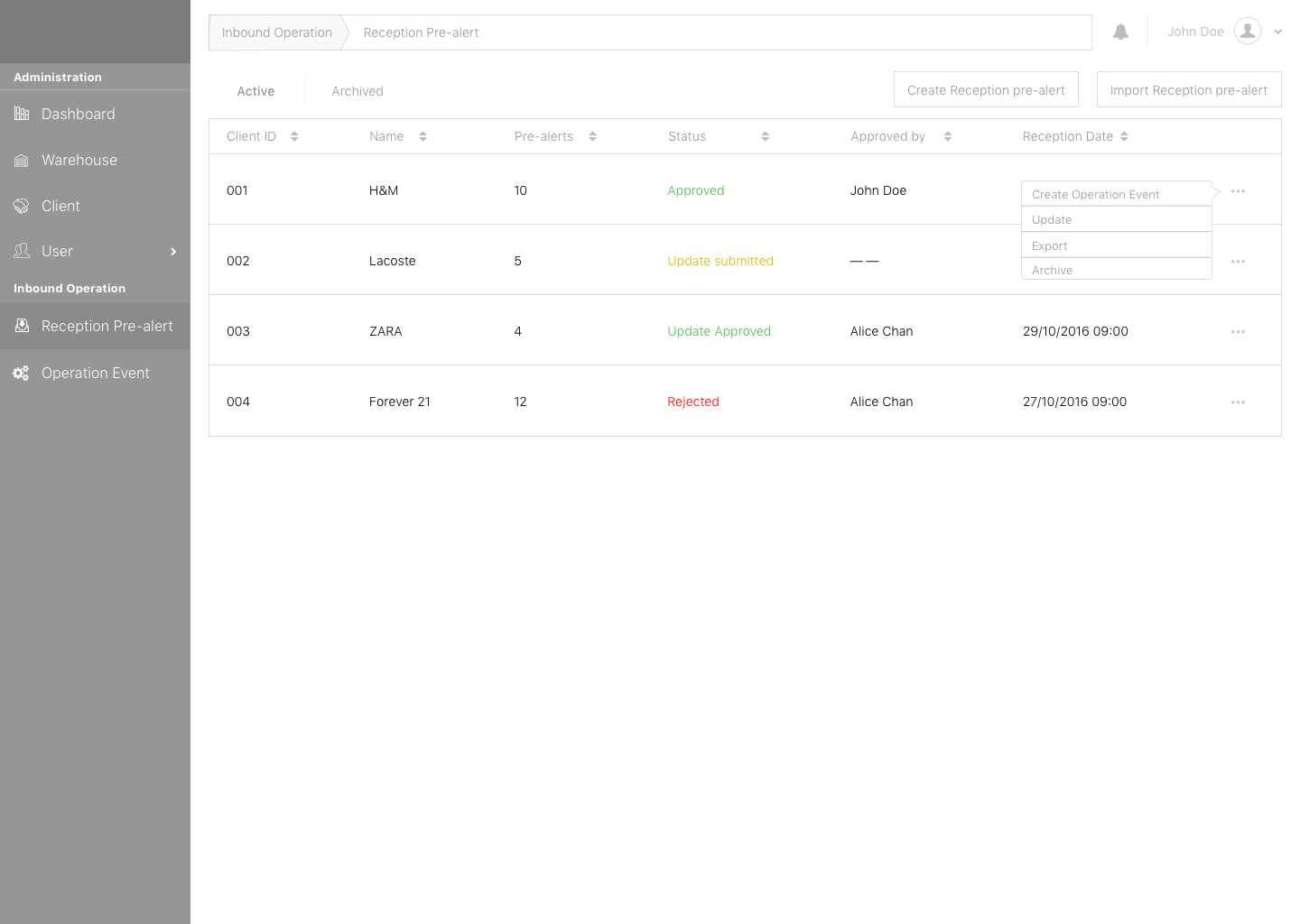Click John Doe username in header
This screenshot has width=1300, height=924.
click(x=1195, y=32)
